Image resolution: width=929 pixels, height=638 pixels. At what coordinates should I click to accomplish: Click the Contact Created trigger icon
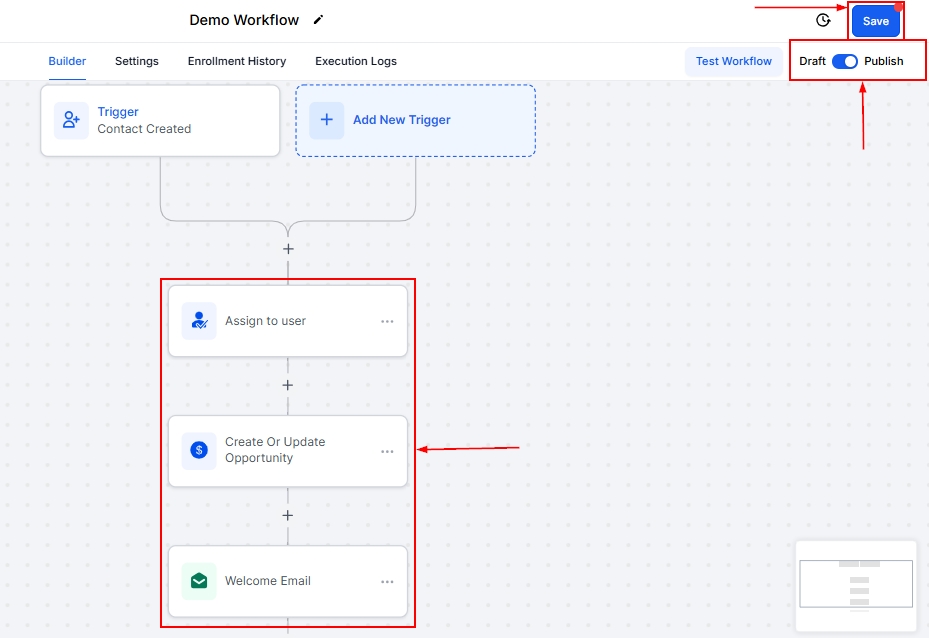(71, 120)
